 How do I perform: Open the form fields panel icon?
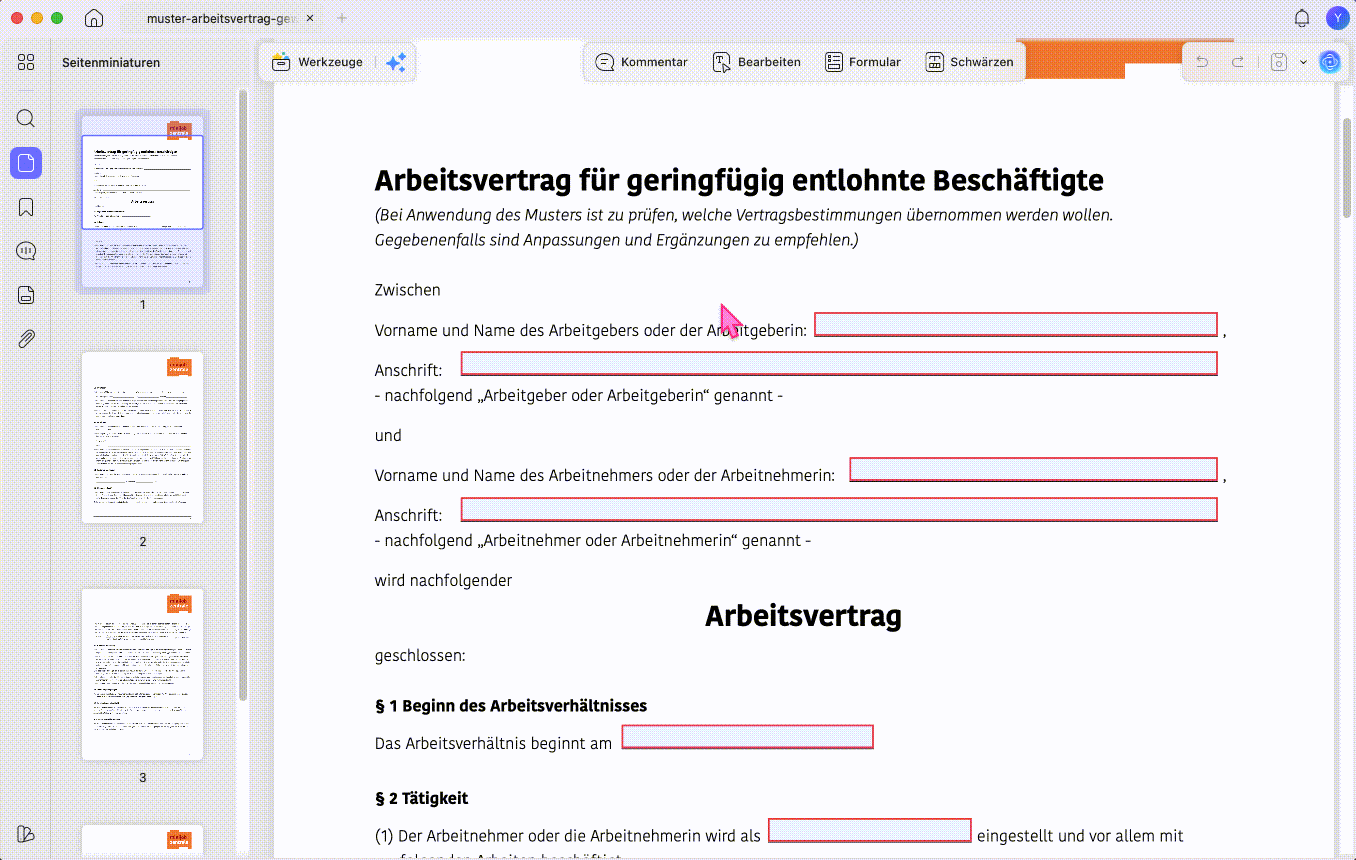point(26,295)
